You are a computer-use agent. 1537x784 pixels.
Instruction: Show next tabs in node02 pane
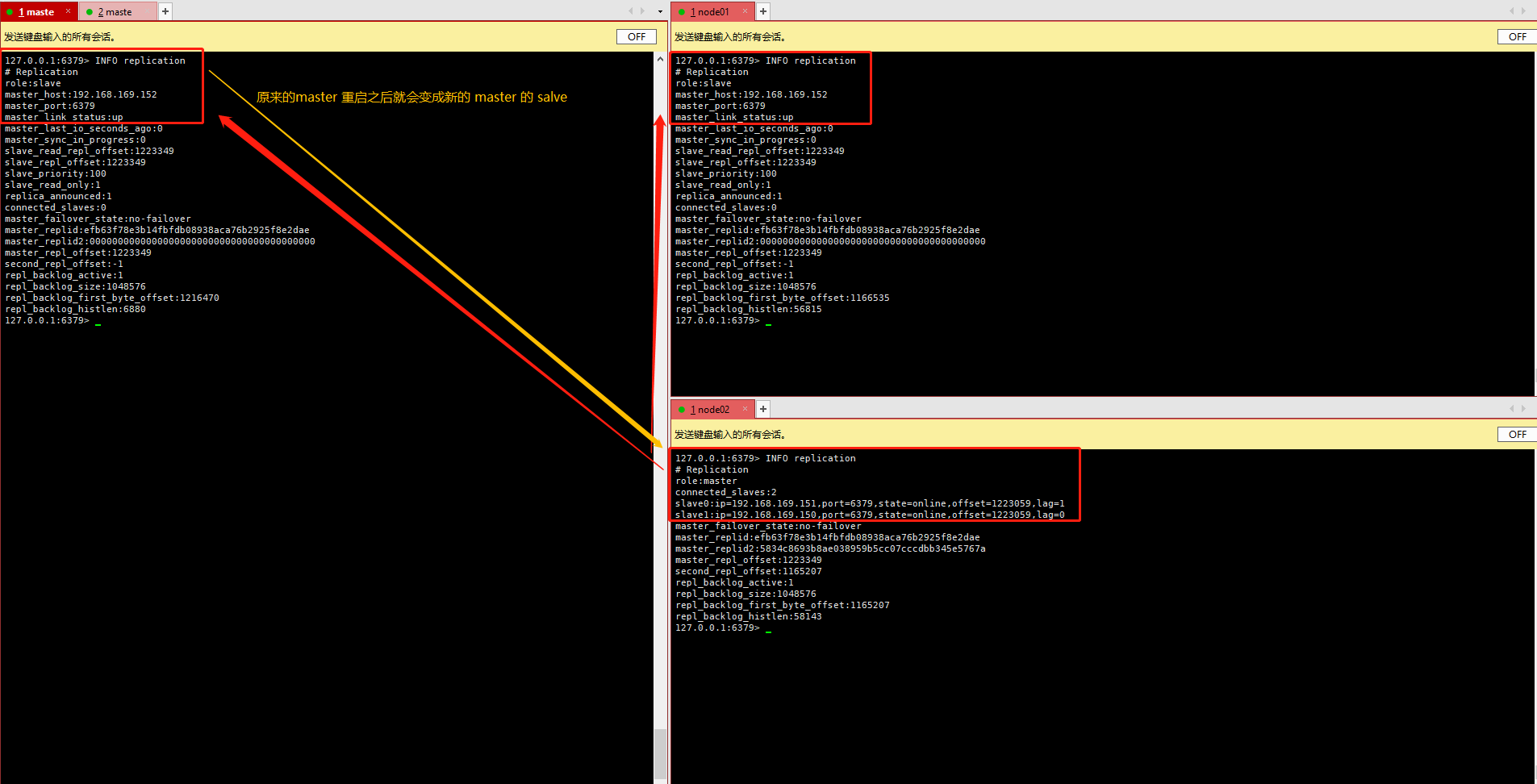(1523, 409)
